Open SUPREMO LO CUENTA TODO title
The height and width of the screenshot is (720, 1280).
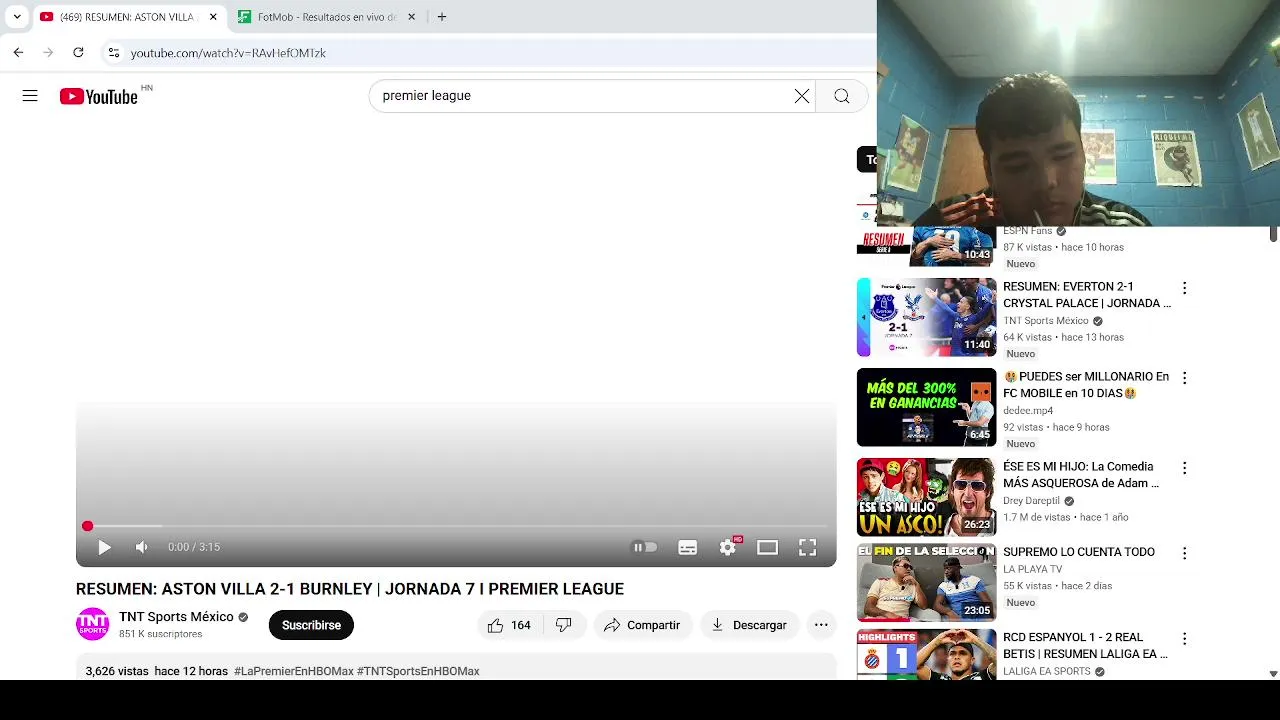pyautogui.click(x=1079, y=552)
